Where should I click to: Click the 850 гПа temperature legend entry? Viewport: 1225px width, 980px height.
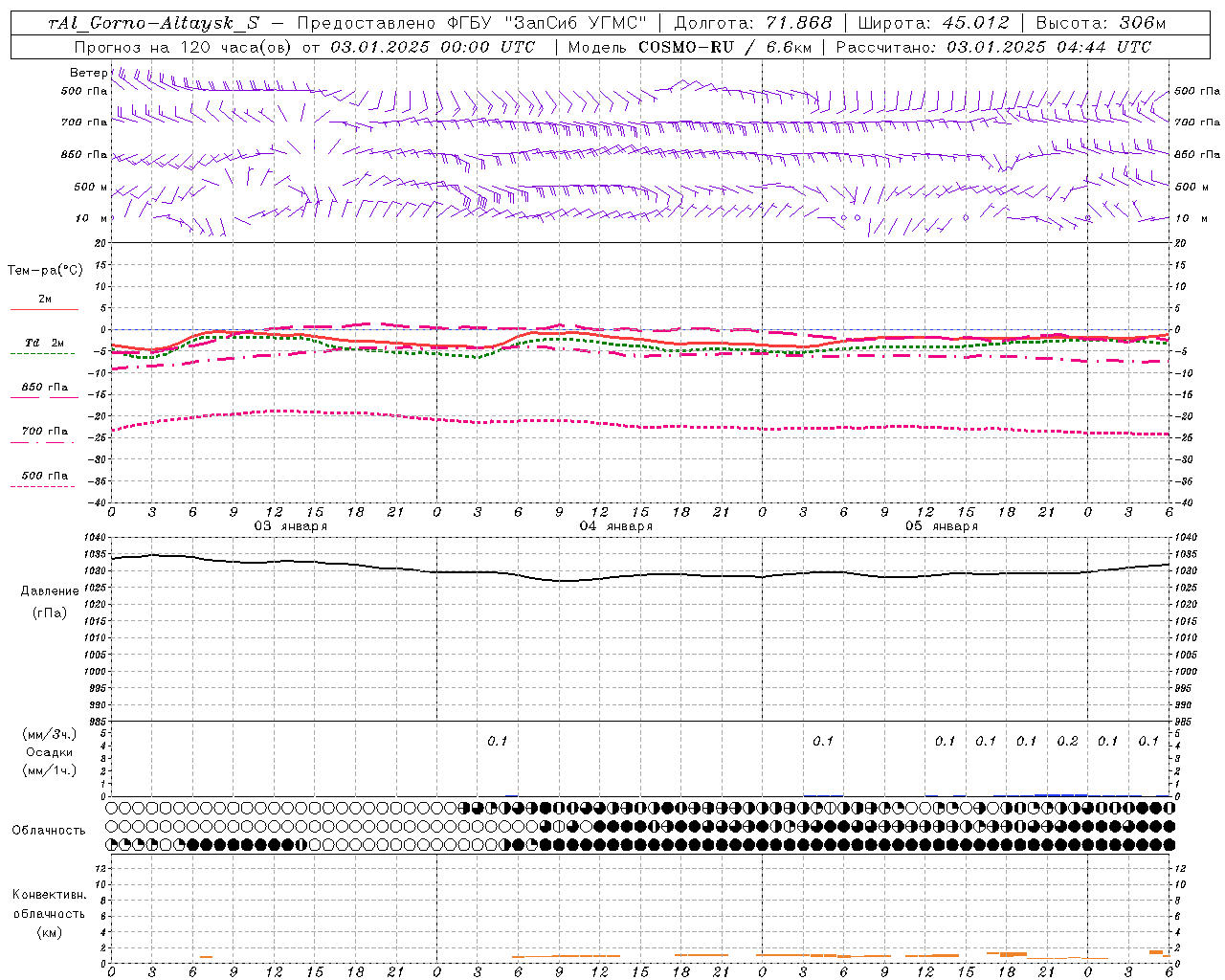coord(44,388)
